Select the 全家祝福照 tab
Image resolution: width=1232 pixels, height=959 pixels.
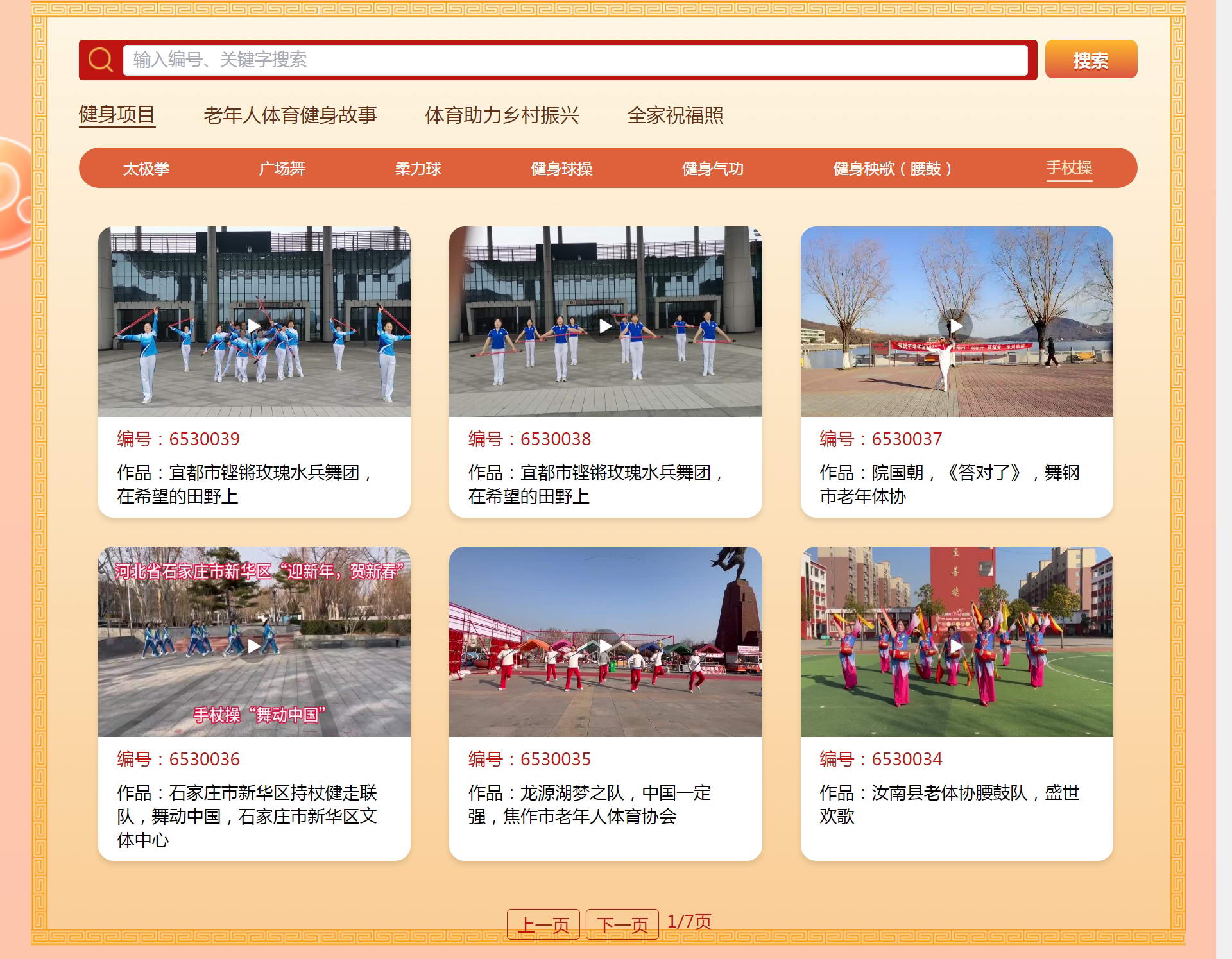(x=675, y=115)
